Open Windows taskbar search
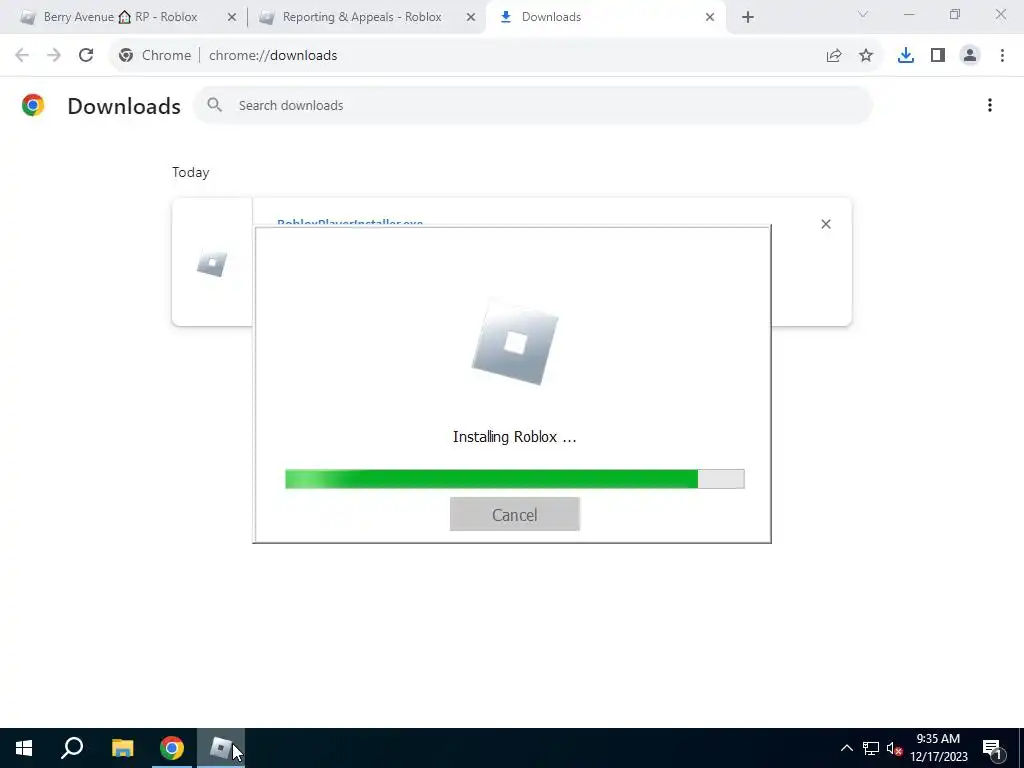Viewport: 1024px width, 768px height. click(x=72, y=748)
